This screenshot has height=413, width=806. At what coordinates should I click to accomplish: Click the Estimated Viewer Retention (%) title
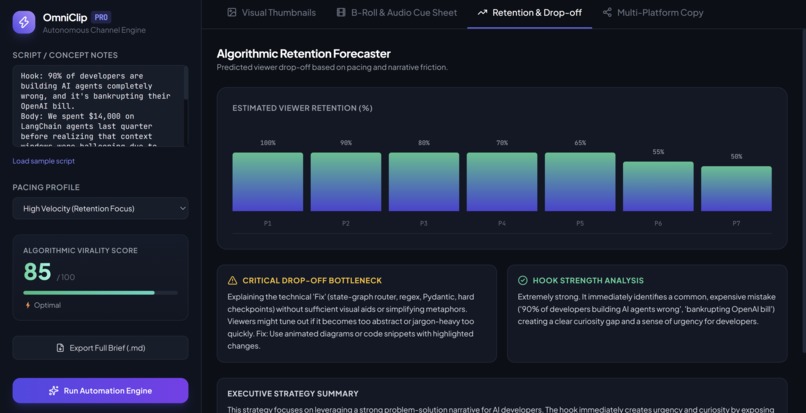pos(302,108)
